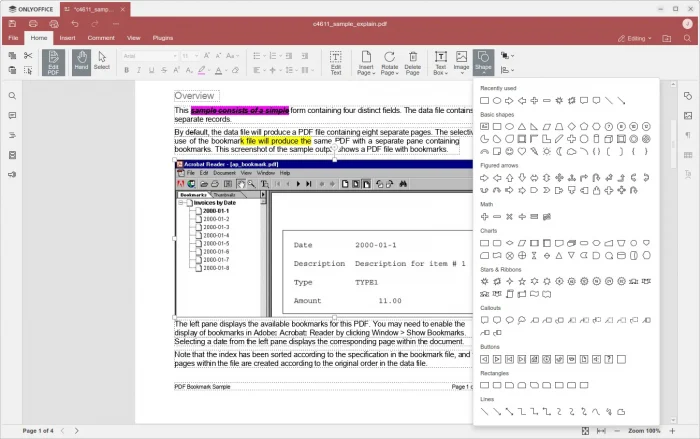Click the Edit PDF button
The width and height of the screenshot is (700, 439).
tap(54, 62)
